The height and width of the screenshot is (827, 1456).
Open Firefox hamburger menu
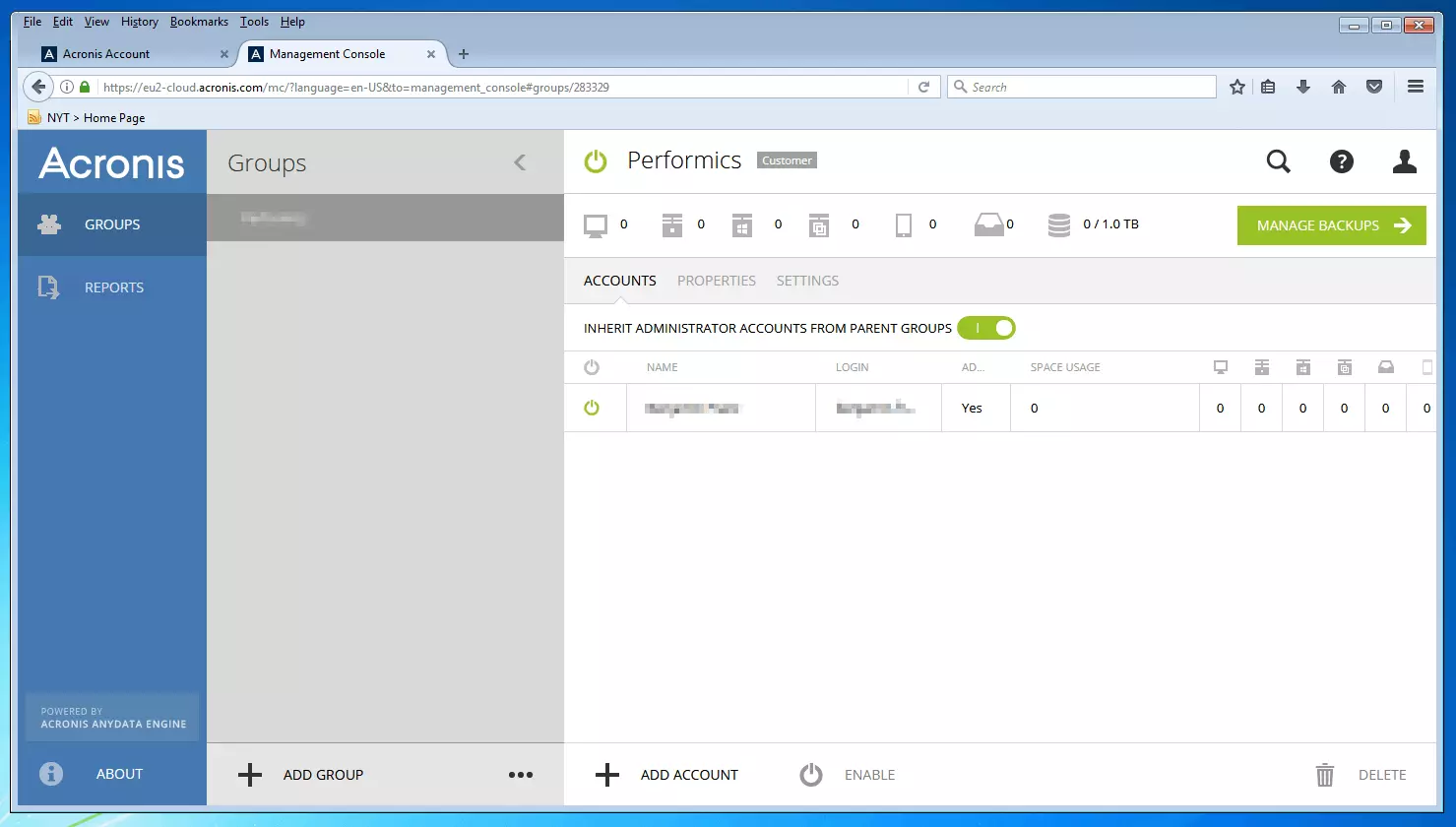tap(1416, 87)
